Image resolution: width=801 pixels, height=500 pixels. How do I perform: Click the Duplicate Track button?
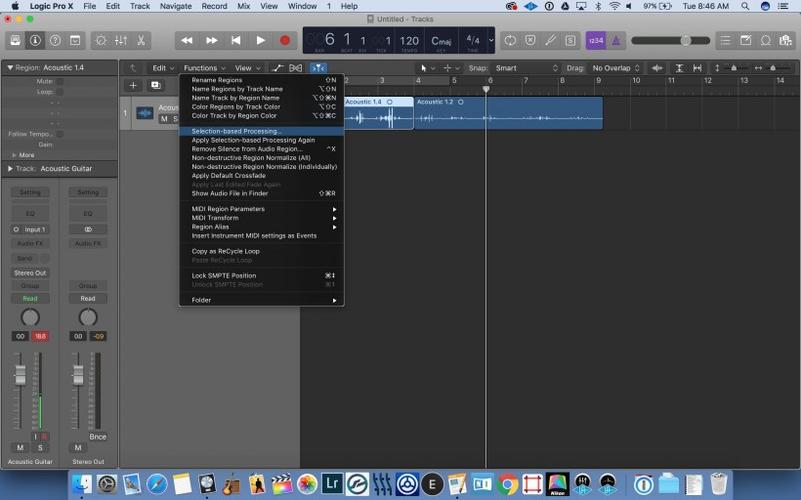click(156, 85)
